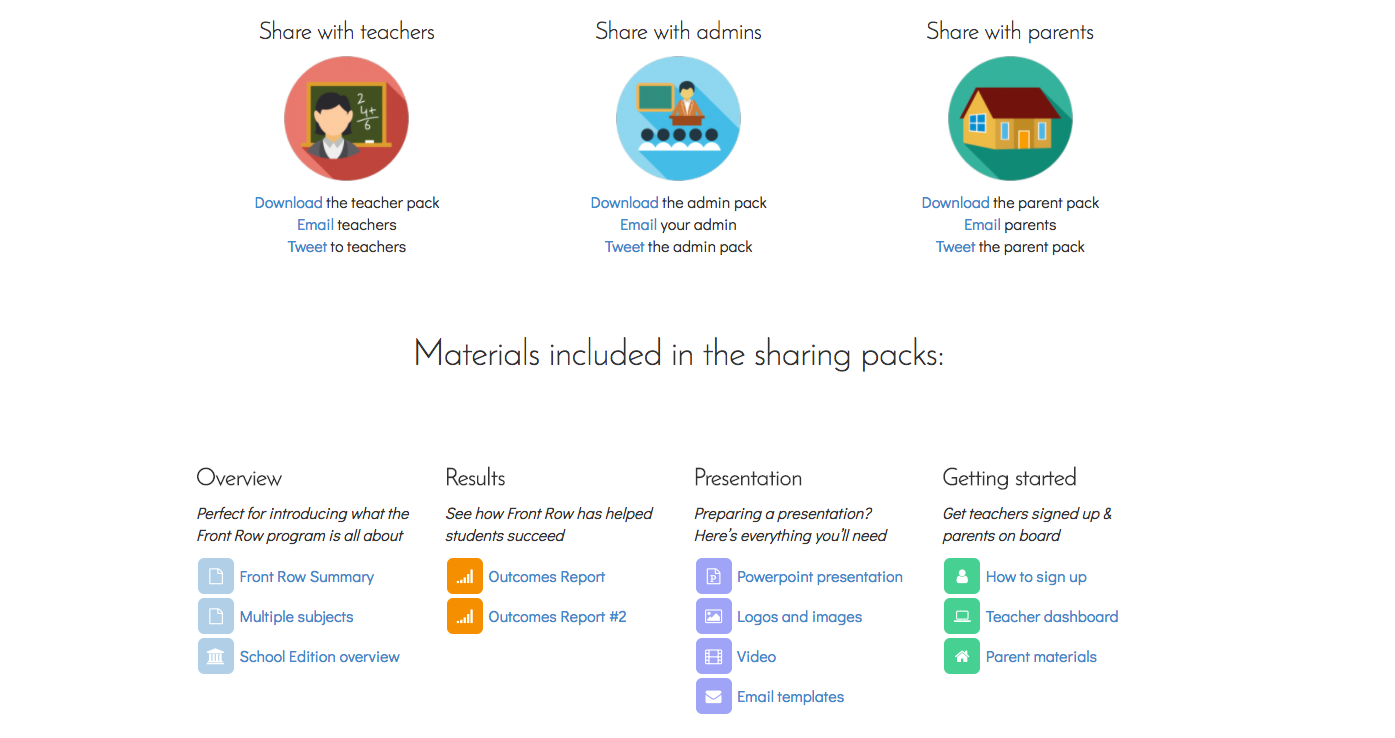Click the purple Powerpoint presentation icon
The height and width of the screenshot is (738, 1395).
click(x=713, y=576)
